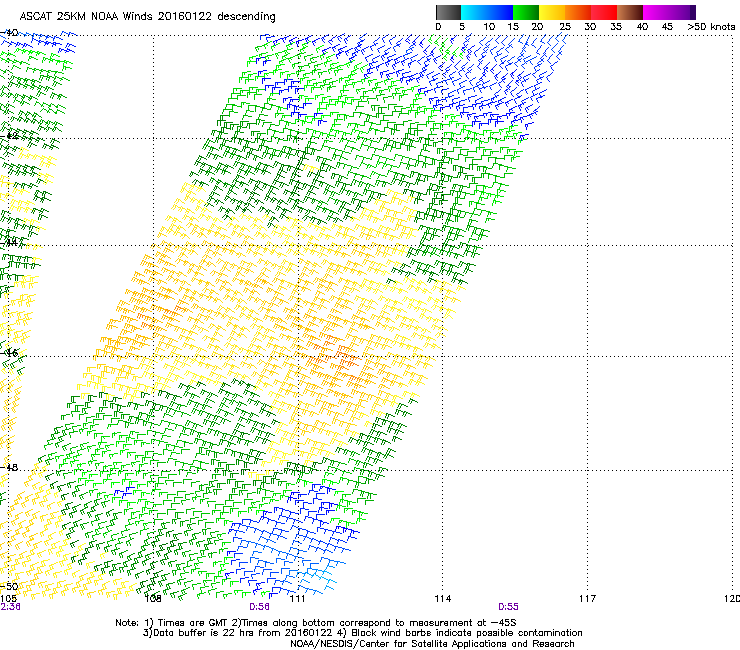The height and width of the screenshot is (650, 740).
Task: Select the brown 35-40 knots color bar segment
Action: (x=630, y=12)
